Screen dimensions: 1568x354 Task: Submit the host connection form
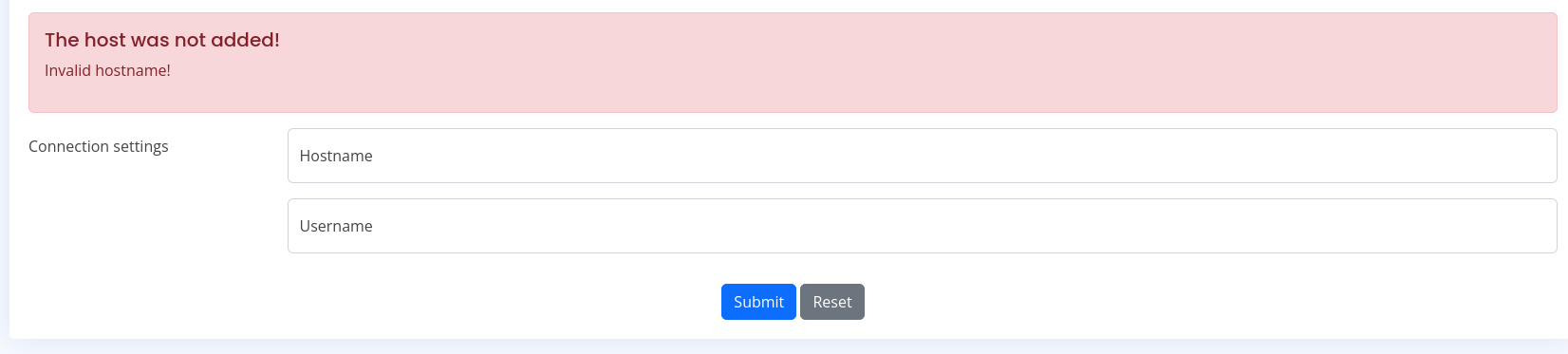758,302
